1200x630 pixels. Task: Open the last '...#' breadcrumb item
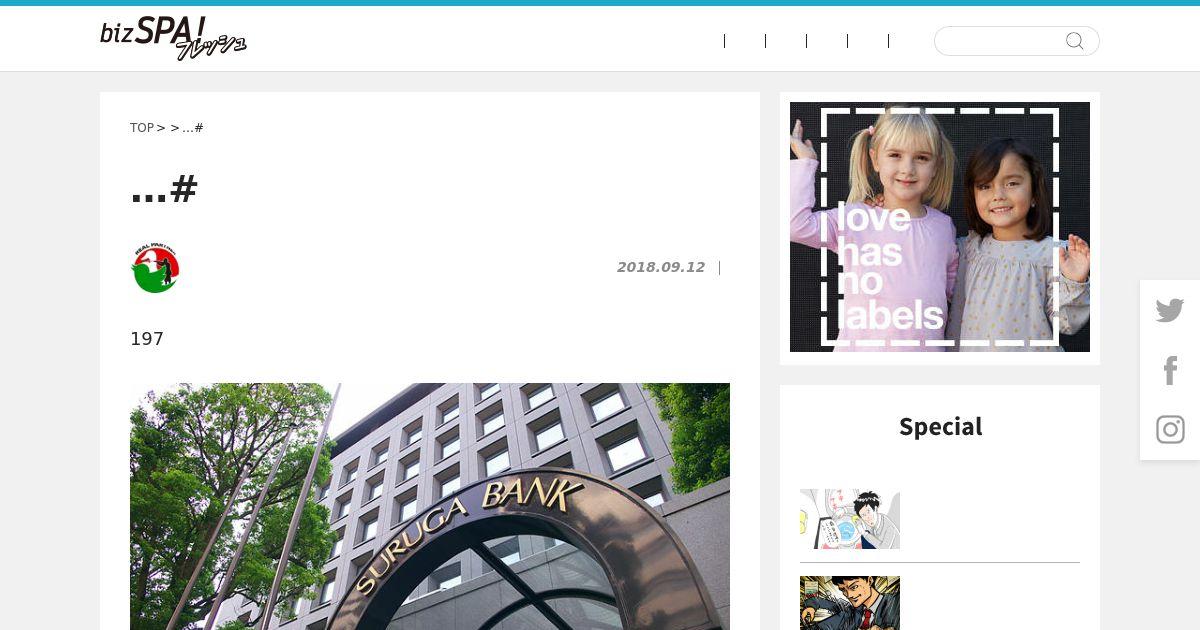click(193, 128)
